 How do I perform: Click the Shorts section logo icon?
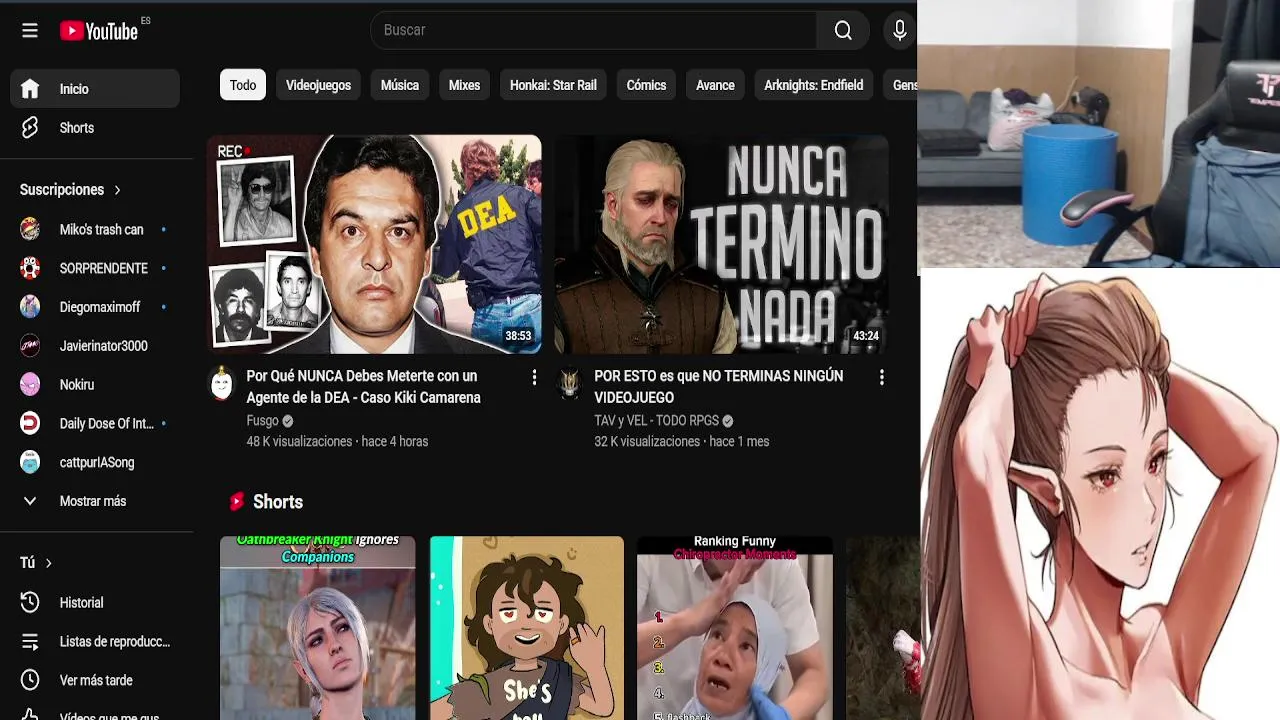pos(236,502)
